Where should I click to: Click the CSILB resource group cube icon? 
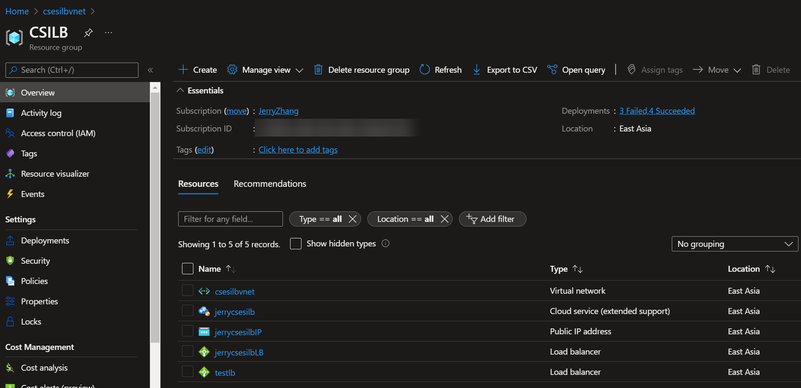[15, 37]
